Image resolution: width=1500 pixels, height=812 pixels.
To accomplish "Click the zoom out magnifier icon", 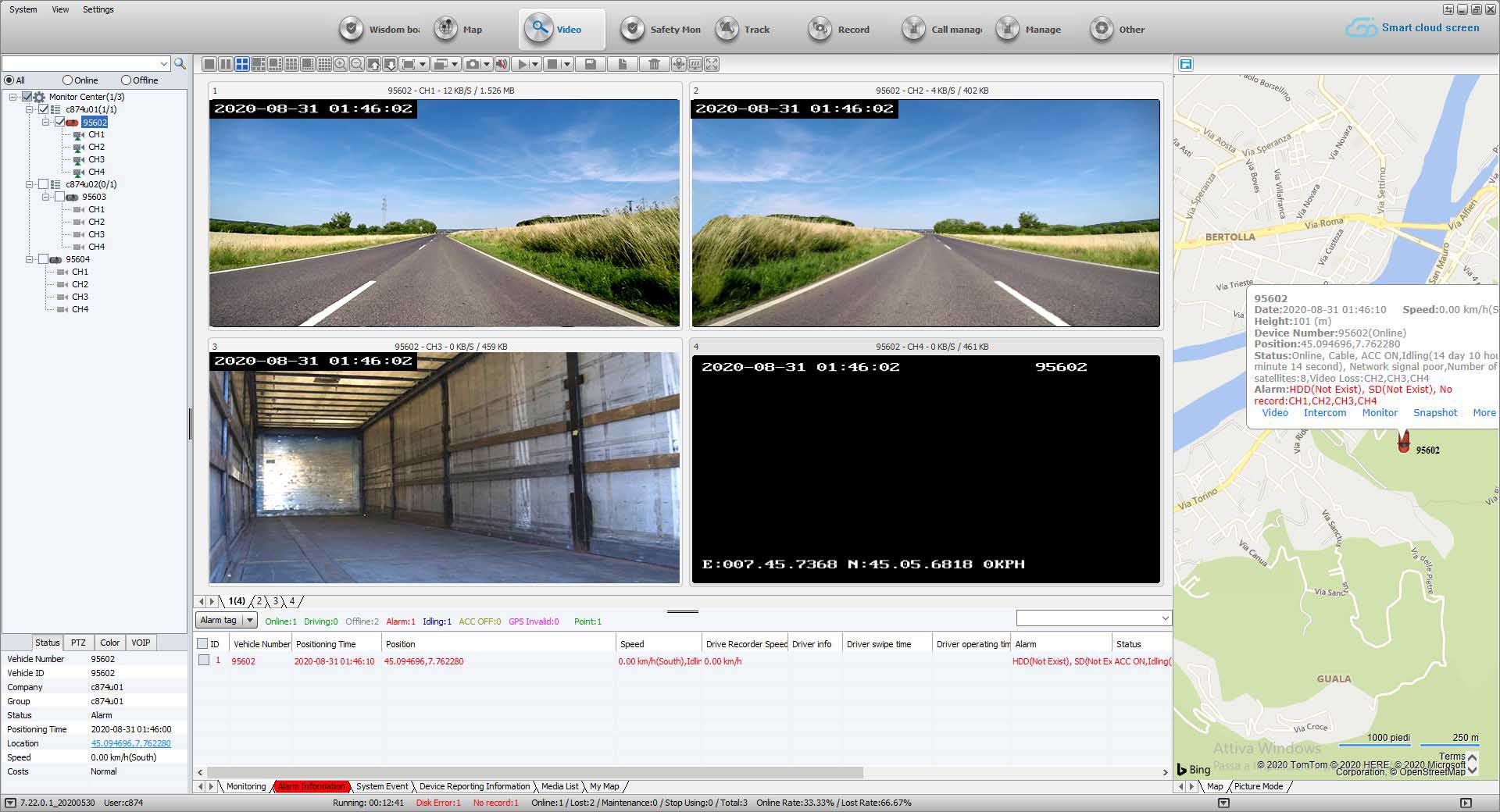I will (x=356, y=65).
